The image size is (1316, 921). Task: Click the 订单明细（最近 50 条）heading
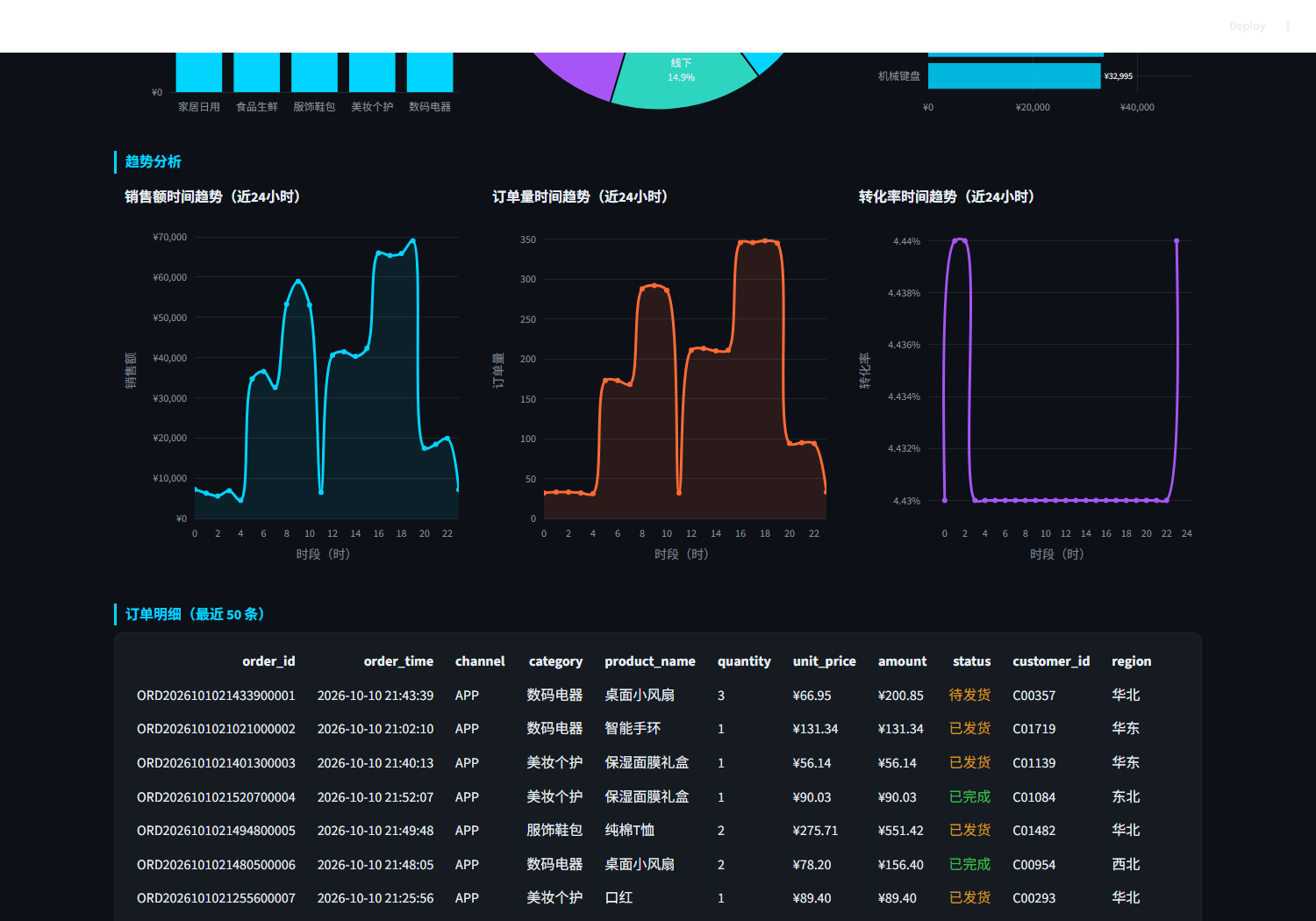(195, 614)
